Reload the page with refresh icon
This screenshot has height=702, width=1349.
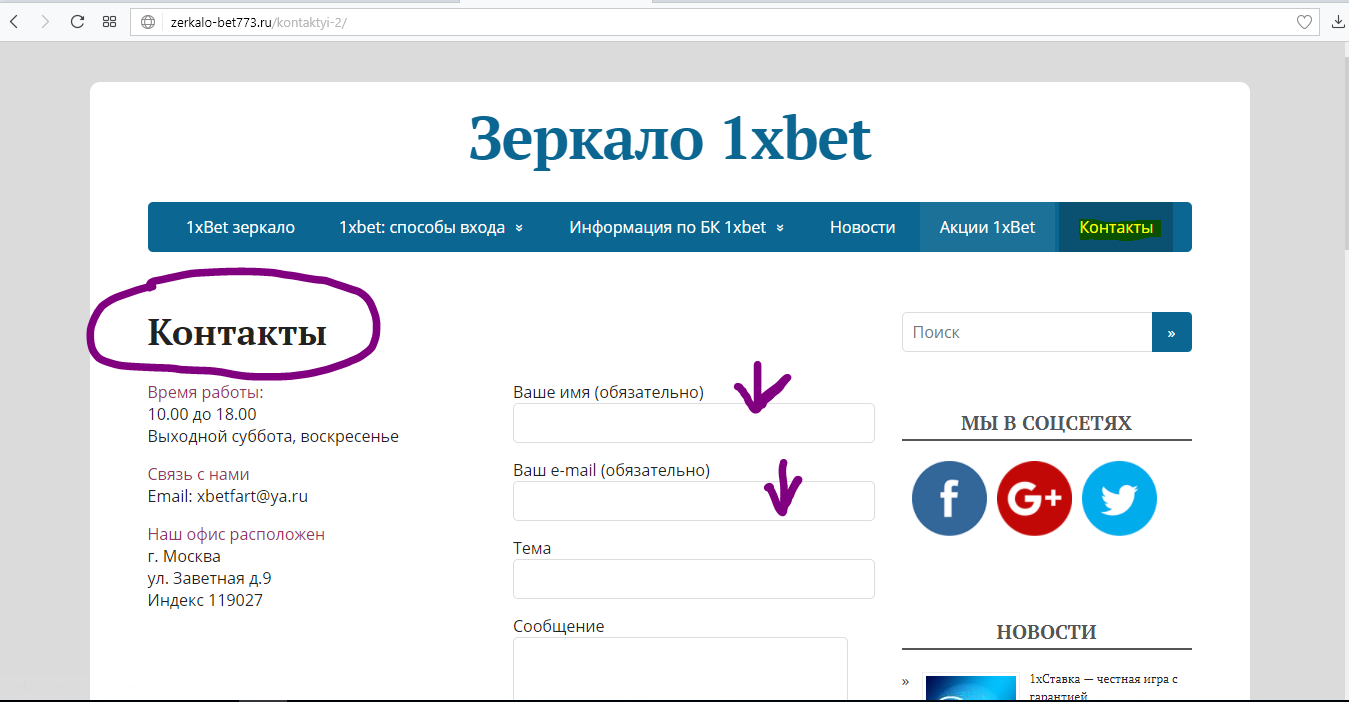[x=77, y=21]
